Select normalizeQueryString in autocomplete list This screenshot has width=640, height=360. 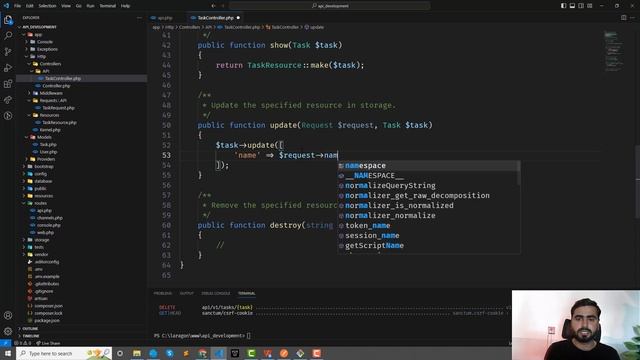[x=429, y=185]
